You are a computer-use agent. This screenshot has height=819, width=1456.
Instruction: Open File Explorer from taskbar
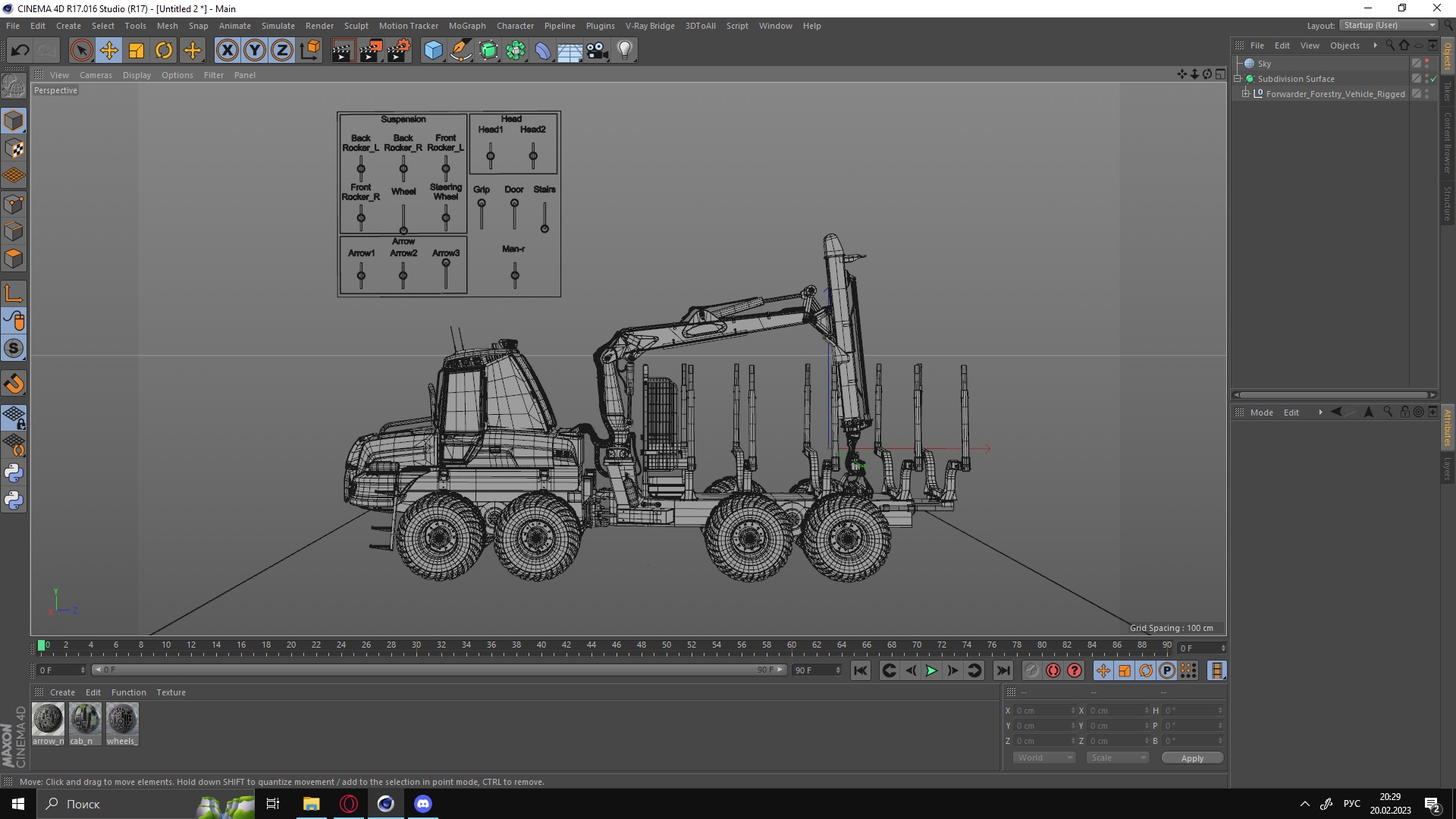click(311, 804)
